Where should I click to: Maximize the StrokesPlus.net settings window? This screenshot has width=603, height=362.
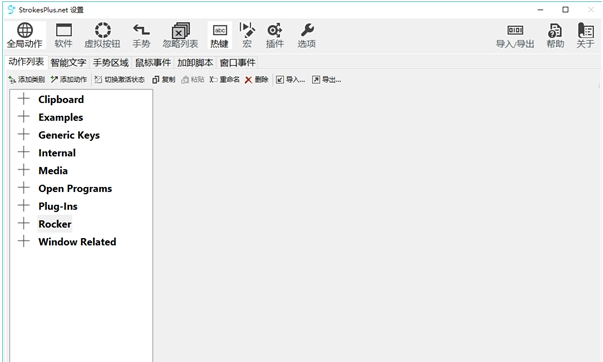click(565, 10)
